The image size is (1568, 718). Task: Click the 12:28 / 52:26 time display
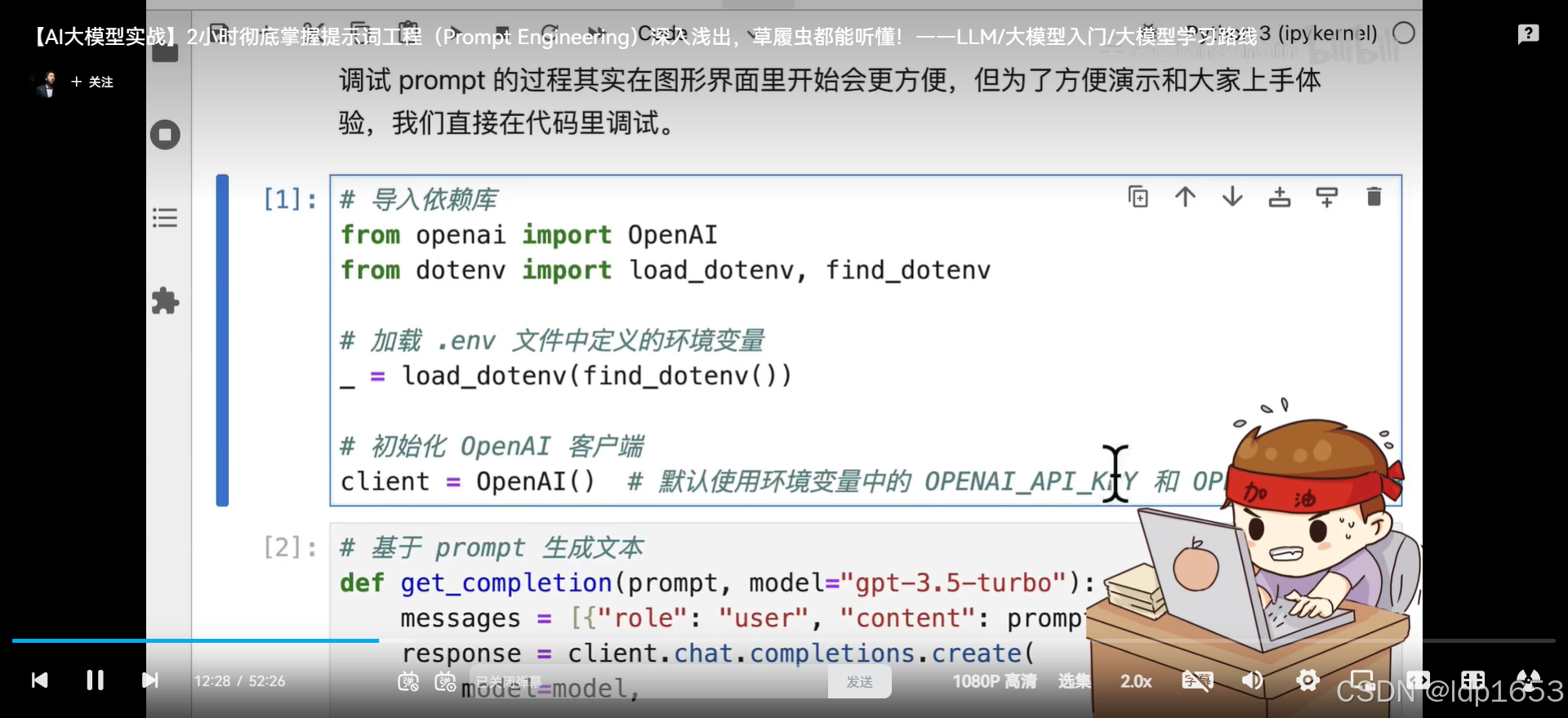(x=239, y=681)
